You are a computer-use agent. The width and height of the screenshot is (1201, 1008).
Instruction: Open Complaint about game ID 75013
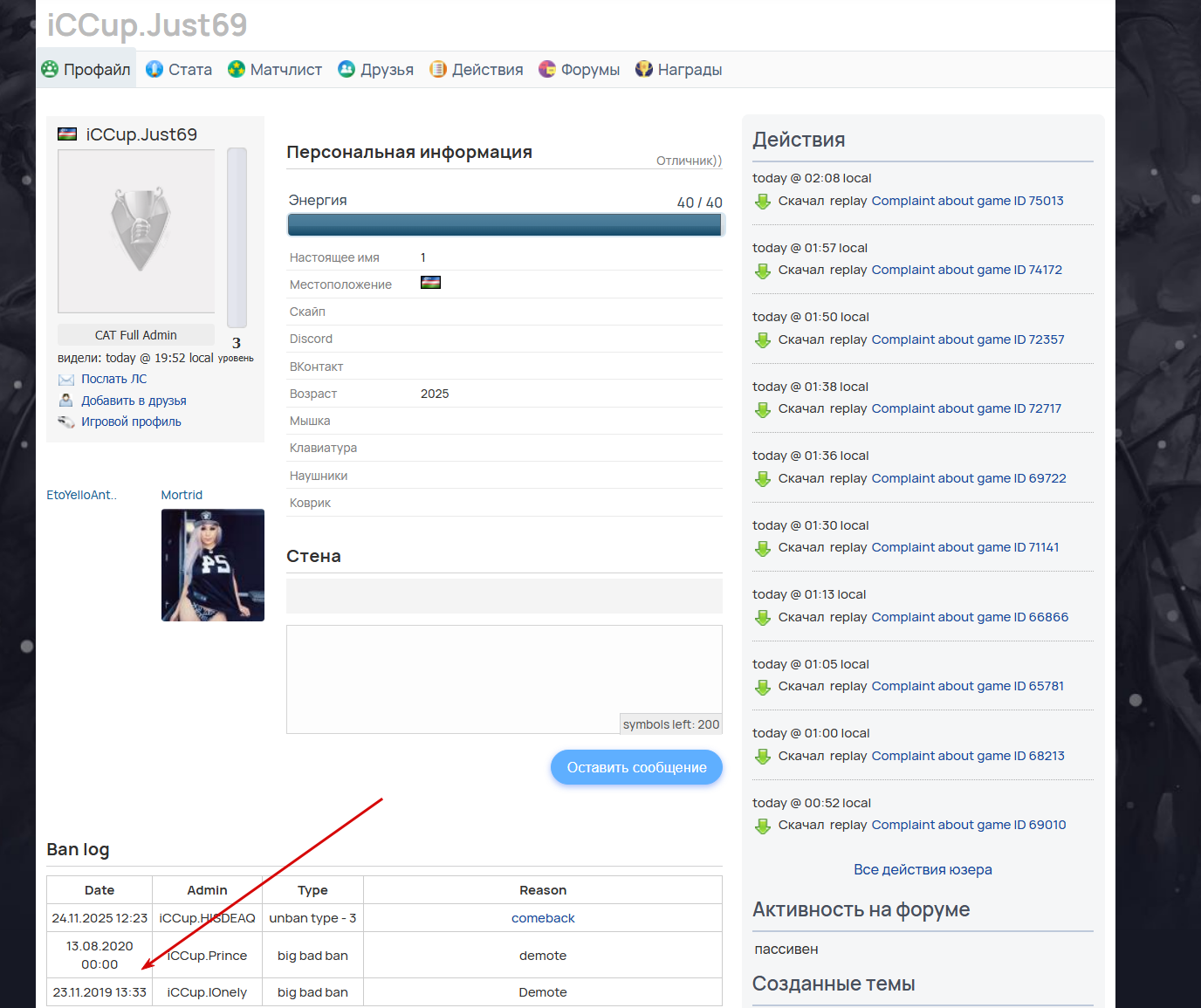(968, 201)
